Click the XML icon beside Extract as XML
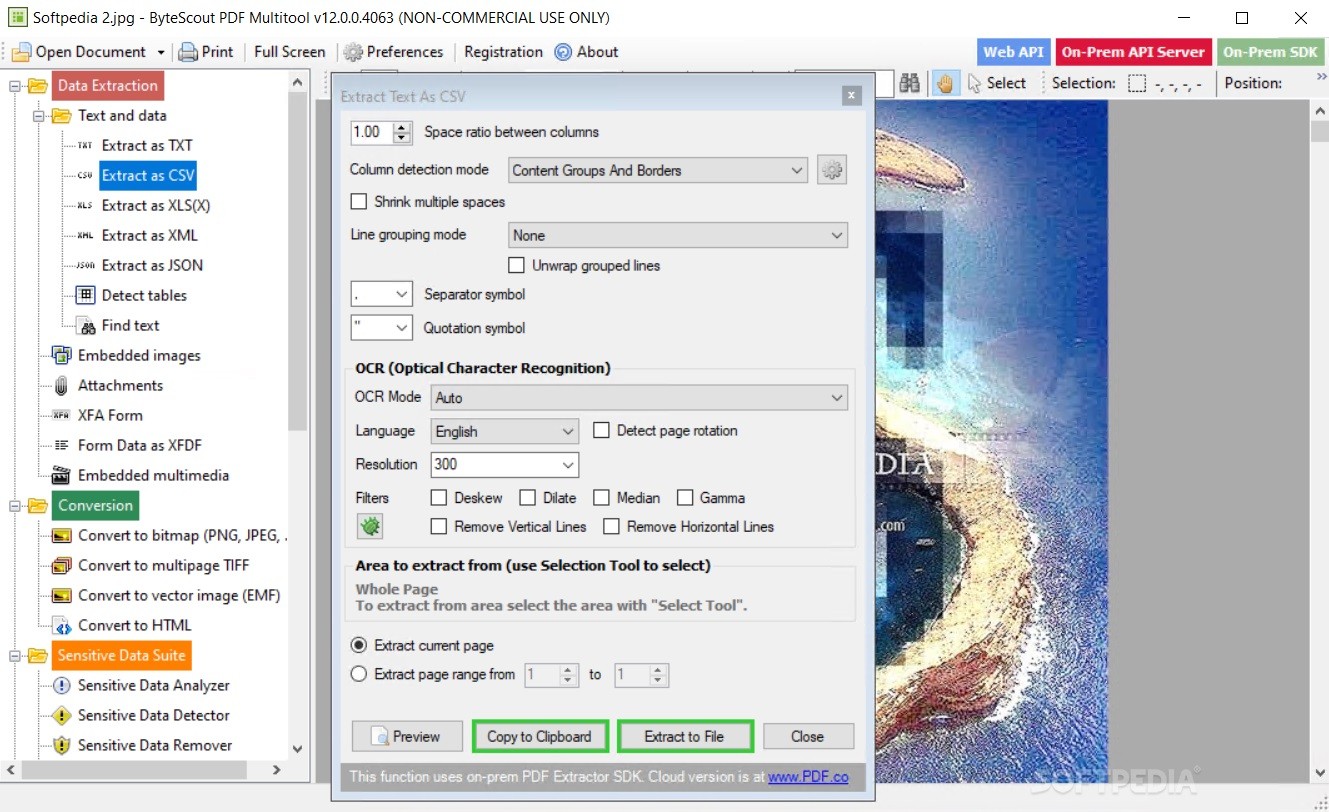 pos(85,236)
